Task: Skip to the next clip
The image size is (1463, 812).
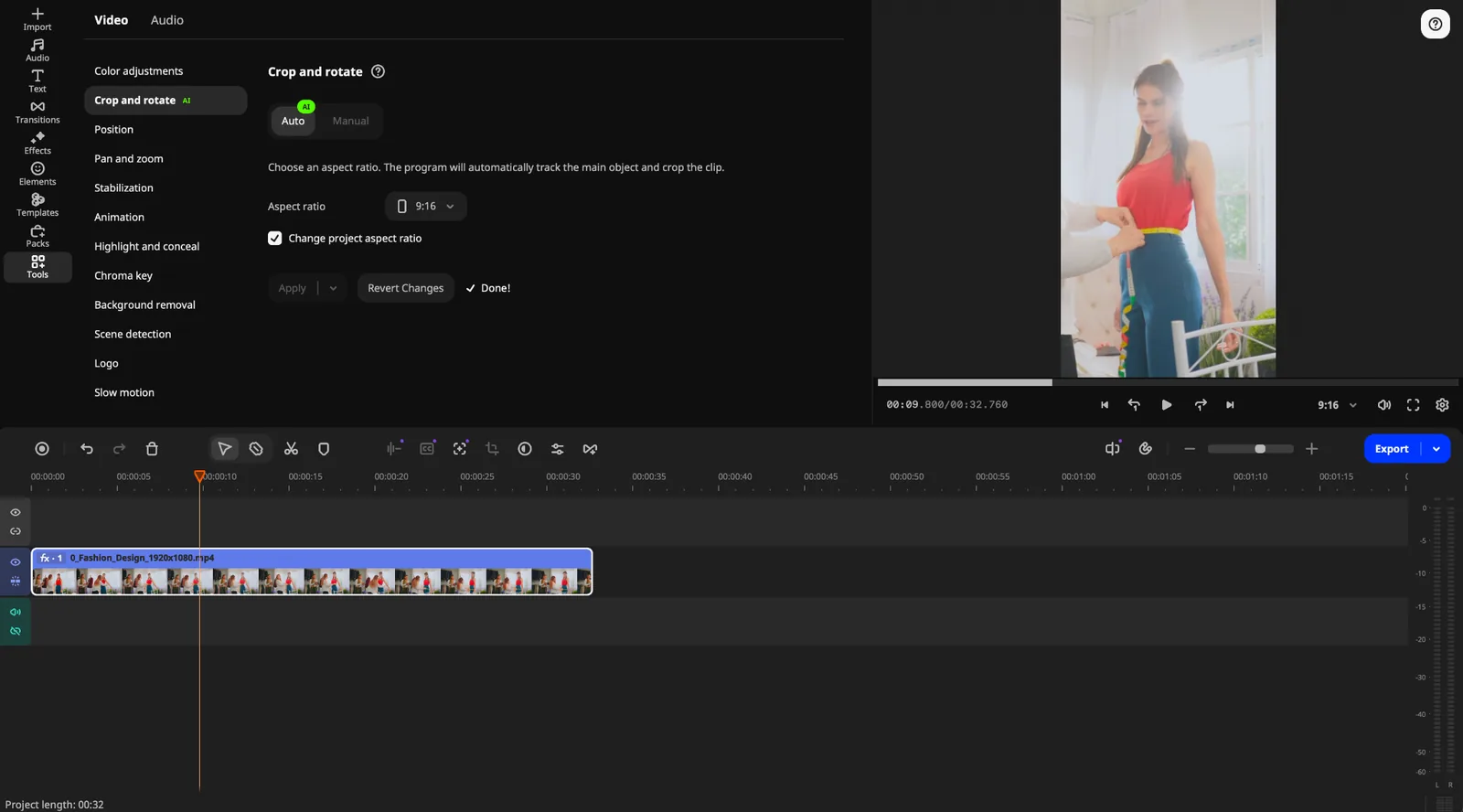Action: [1230, 405]
